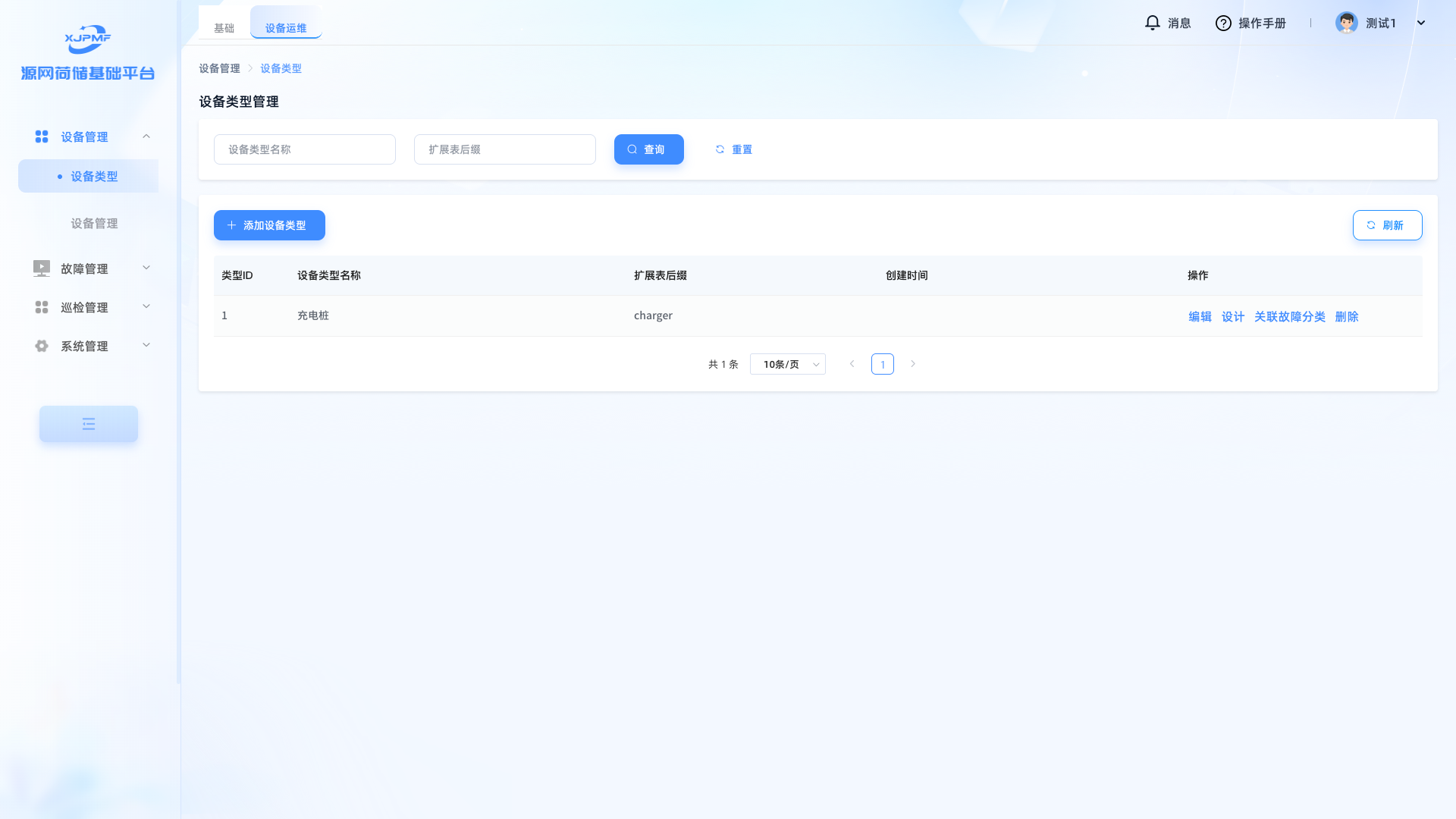Switch to the 基础 tab
The image size is (1456, 819).
(x=224, y=28)
